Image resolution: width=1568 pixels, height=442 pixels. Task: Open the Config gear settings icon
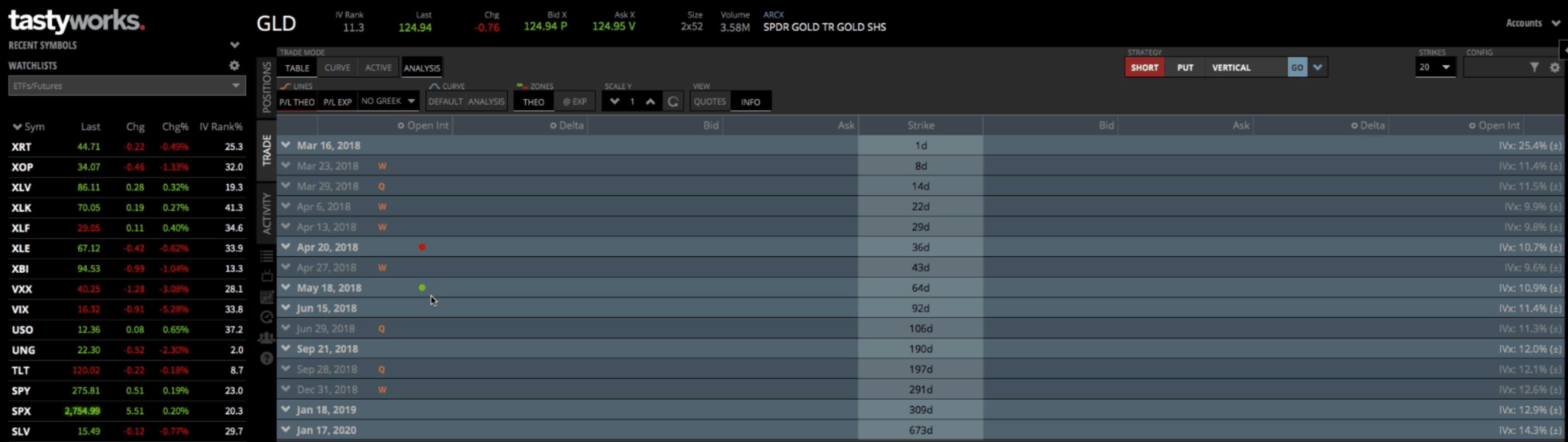1555,68
